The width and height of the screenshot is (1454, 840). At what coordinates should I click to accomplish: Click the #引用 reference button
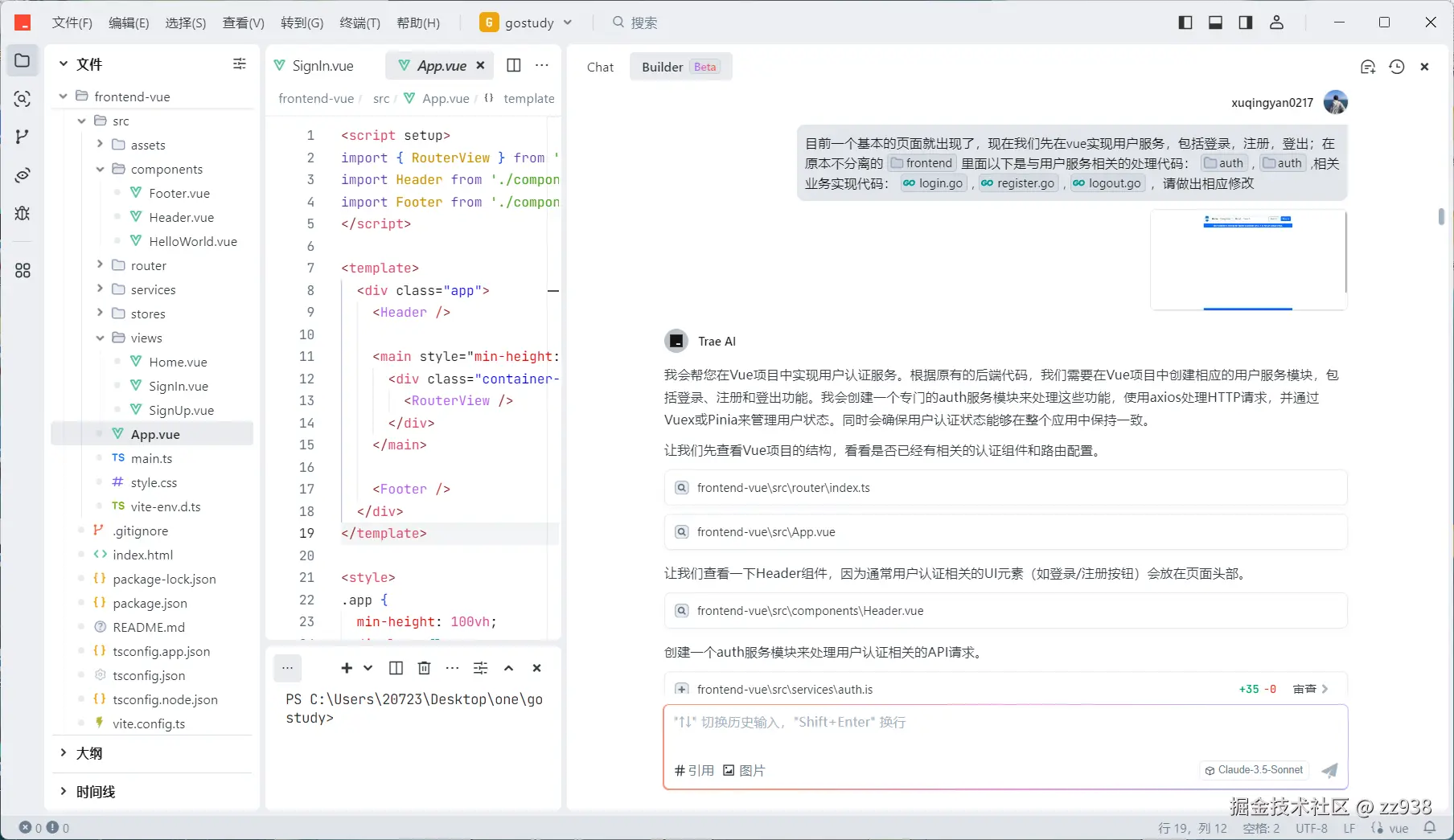coord(695,770)
